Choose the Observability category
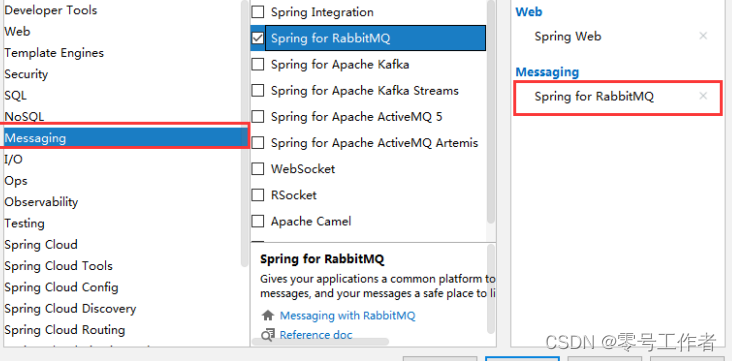The height and width of the screenshot is (361, 732). (x=41, y=202)
